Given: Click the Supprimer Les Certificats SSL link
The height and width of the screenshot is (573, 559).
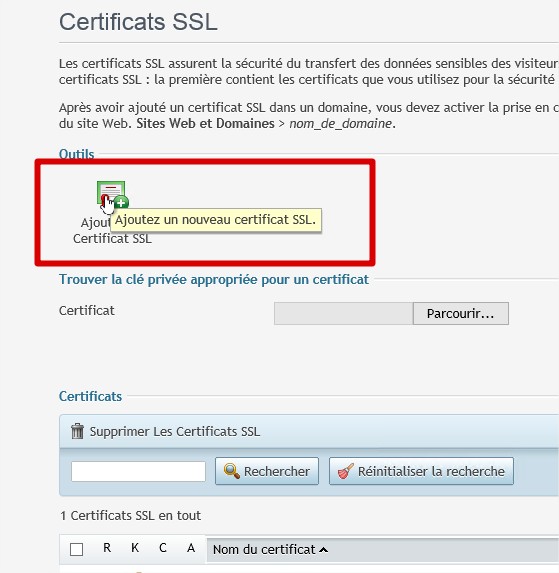Looking at the screenshot, I should (175, 432).
